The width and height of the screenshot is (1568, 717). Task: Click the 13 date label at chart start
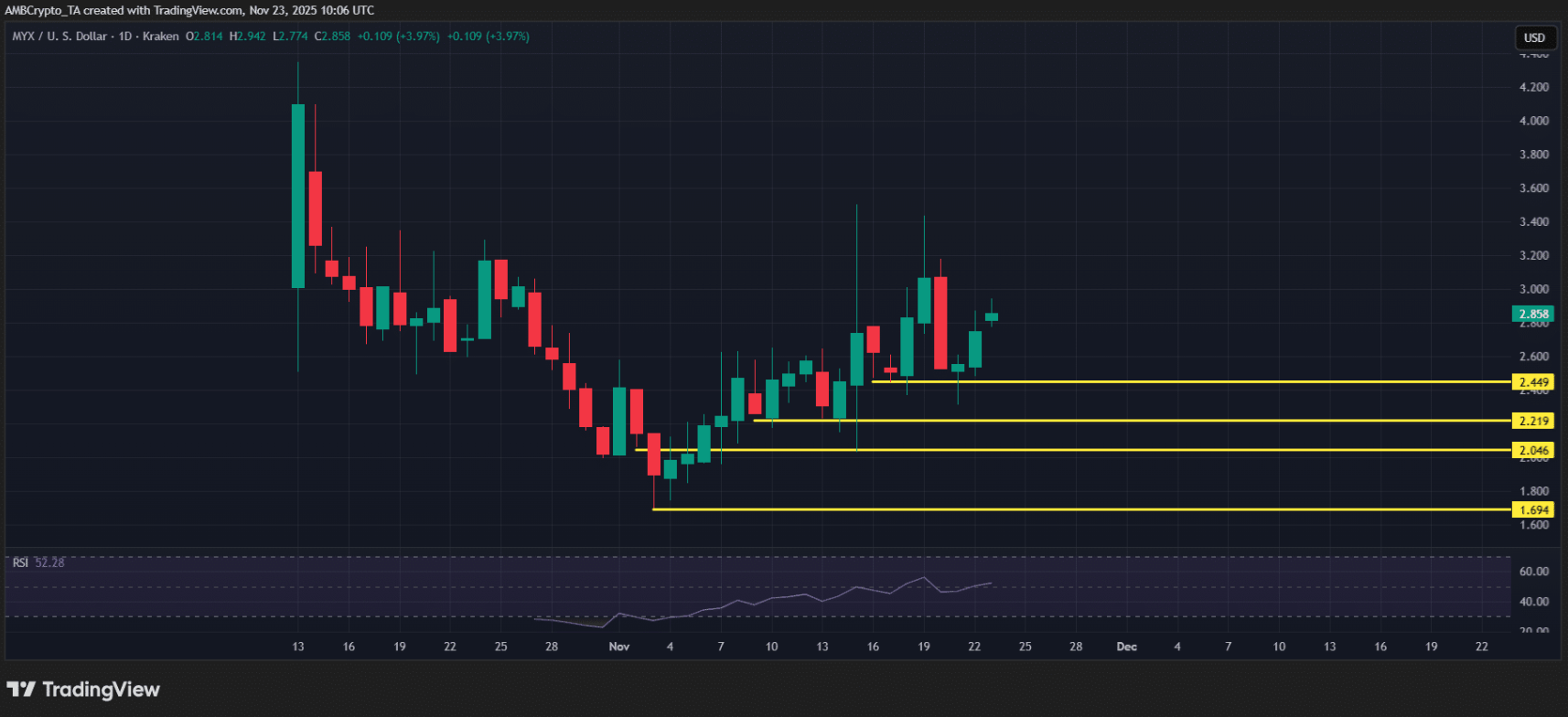298,647
